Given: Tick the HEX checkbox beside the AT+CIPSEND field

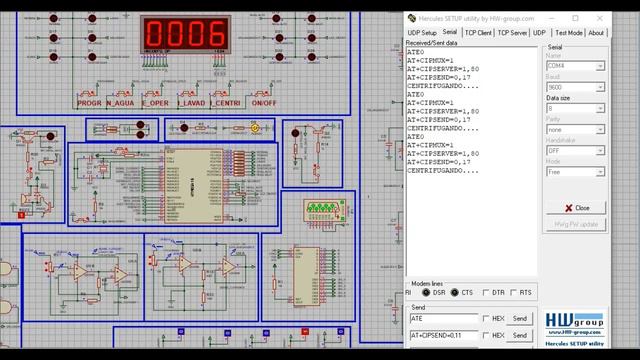Looking at the screenshot, I should click(x=486, y=336).
